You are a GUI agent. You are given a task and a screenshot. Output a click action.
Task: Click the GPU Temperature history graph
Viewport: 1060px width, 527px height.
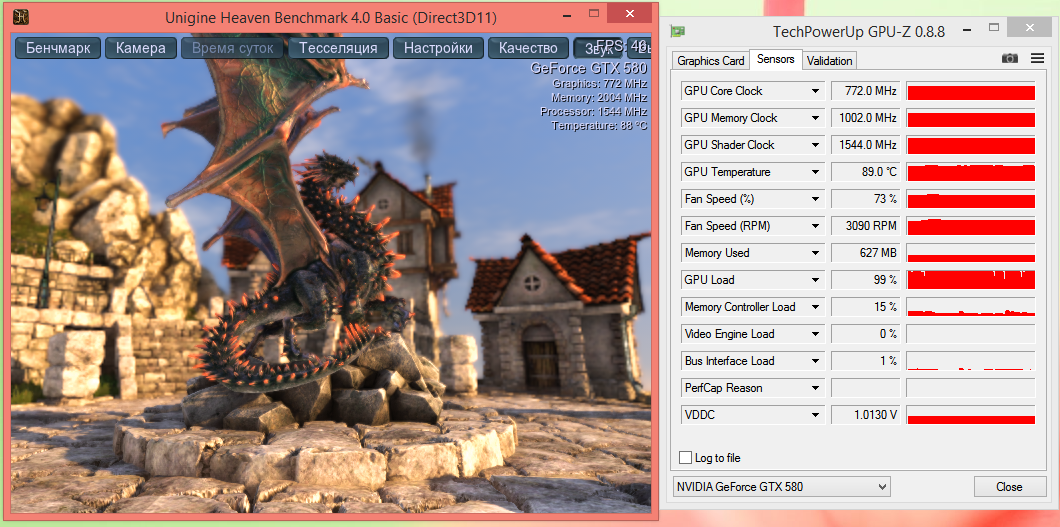pos(971,172)
